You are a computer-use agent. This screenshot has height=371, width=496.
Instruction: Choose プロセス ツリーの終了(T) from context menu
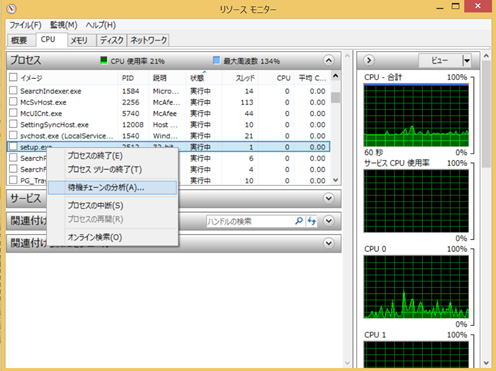click(x=112, y=169)
